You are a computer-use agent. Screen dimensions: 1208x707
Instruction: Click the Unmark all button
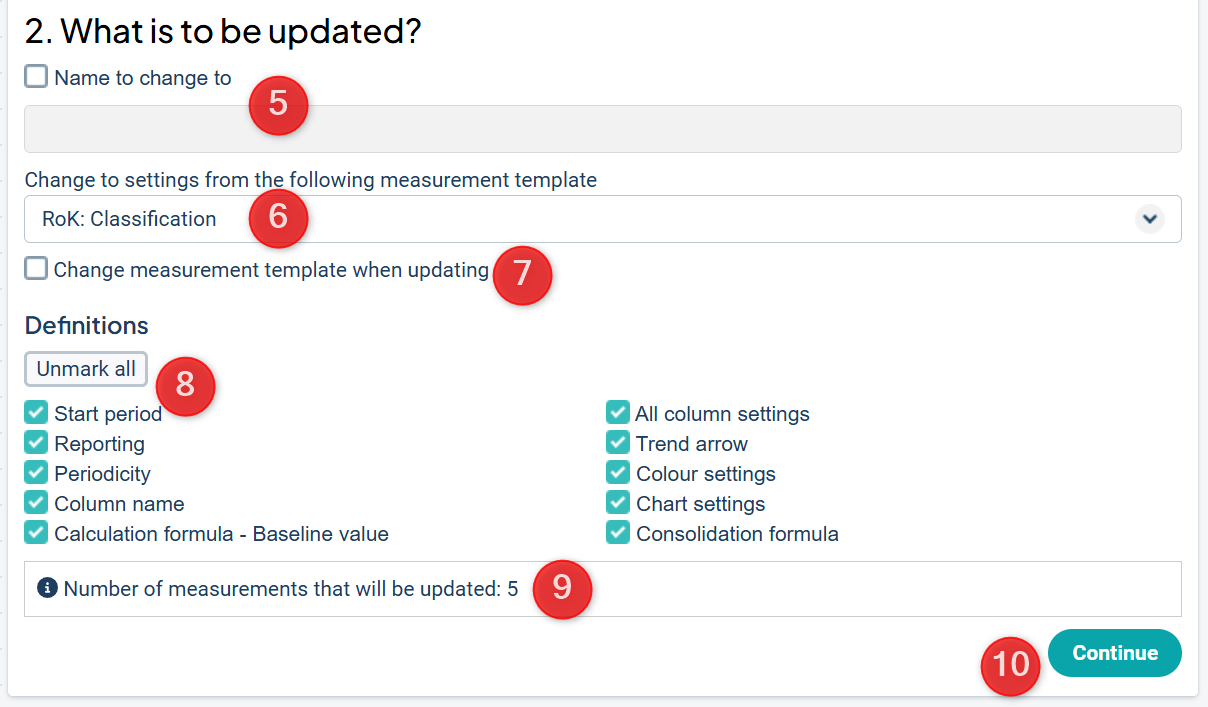86,369
